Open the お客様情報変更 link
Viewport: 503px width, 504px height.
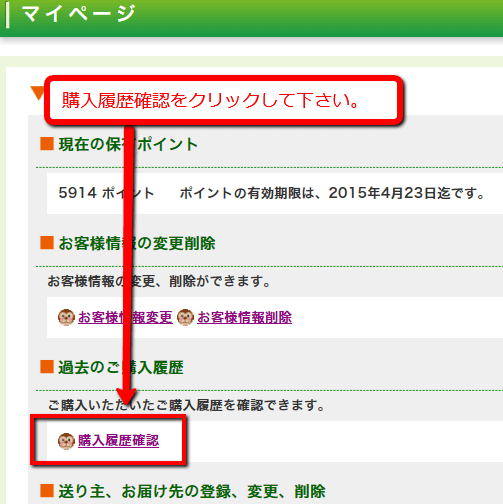pyautogui.click(x=125, y=317)
